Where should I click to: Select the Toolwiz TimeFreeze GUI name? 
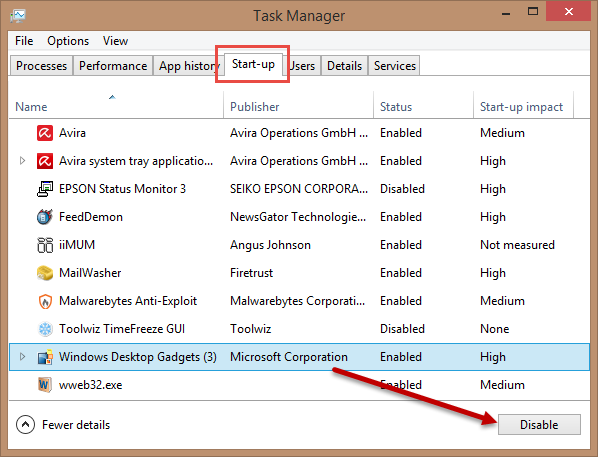point(122,329)
